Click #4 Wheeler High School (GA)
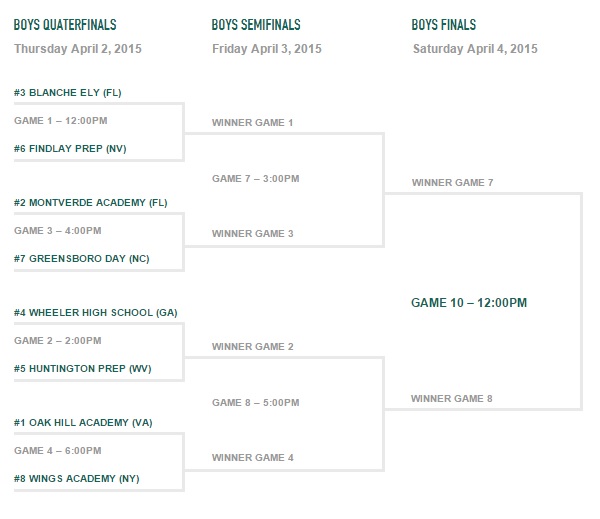Image resolution: width=600 pixels, height=519 pixels. 96,313
